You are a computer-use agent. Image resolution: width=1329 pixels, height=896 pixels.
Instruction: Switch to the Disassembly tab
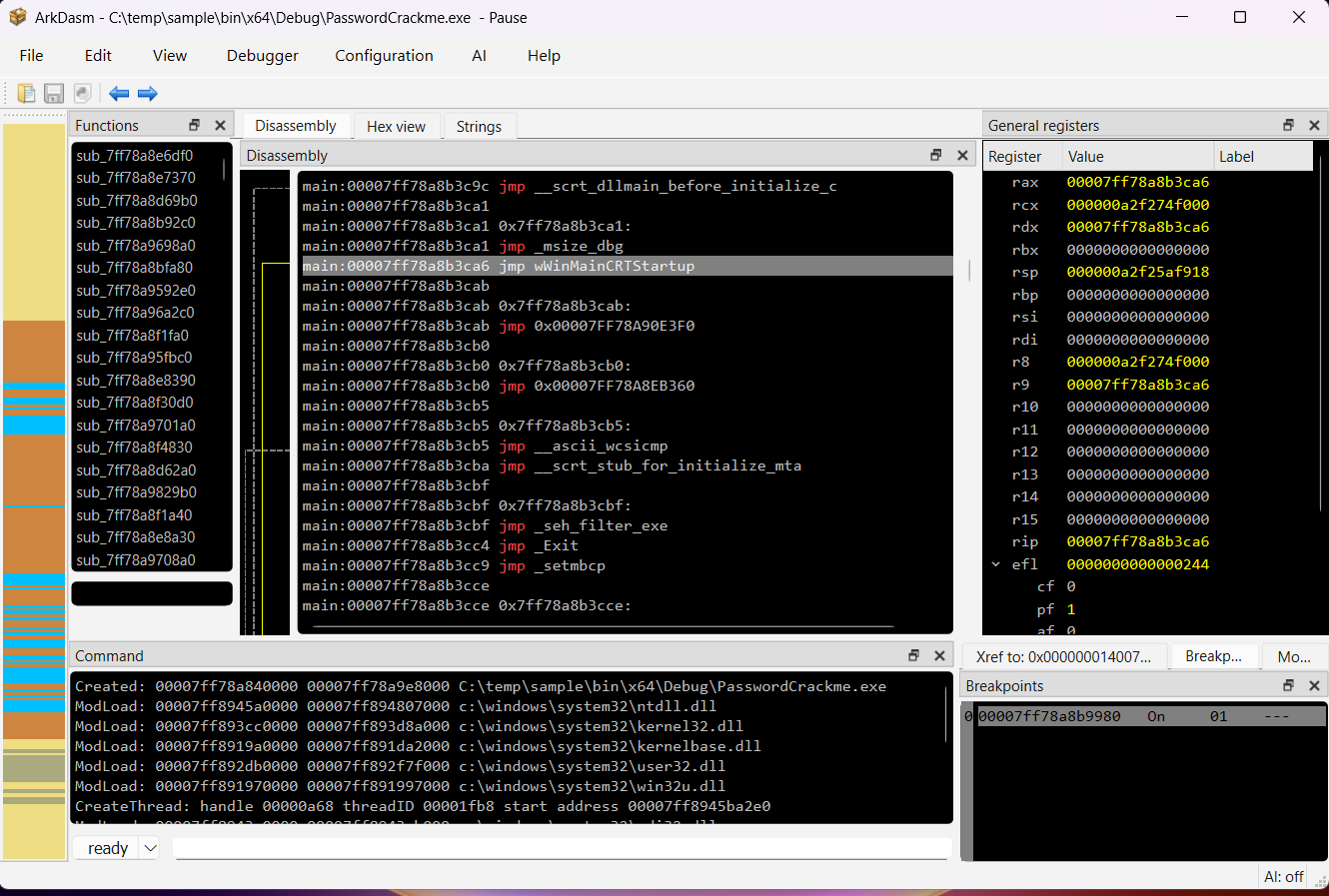pos(295,125)
